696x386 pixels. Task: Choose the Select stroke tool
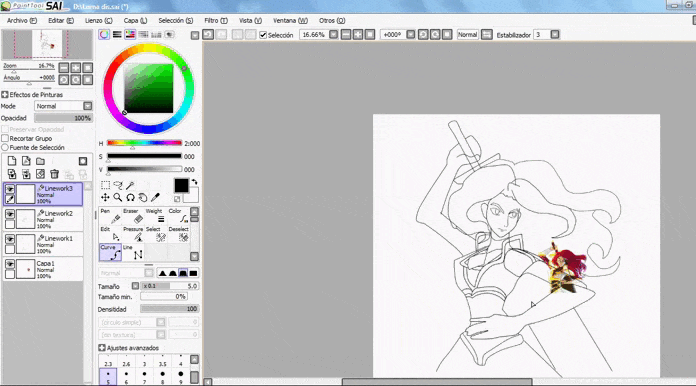click(x=155, y=234)
